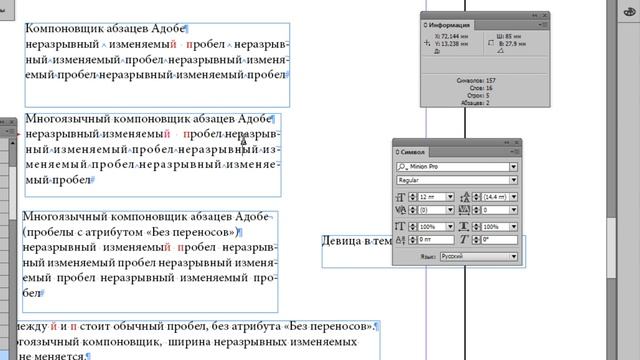Open the Information panel flyout menu

543,25
